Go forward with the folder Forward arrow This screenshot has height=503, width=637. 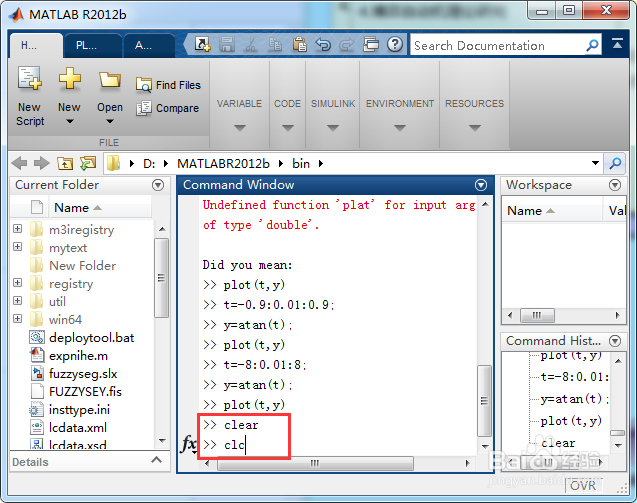pyautogui.click(x=41, y=163)
